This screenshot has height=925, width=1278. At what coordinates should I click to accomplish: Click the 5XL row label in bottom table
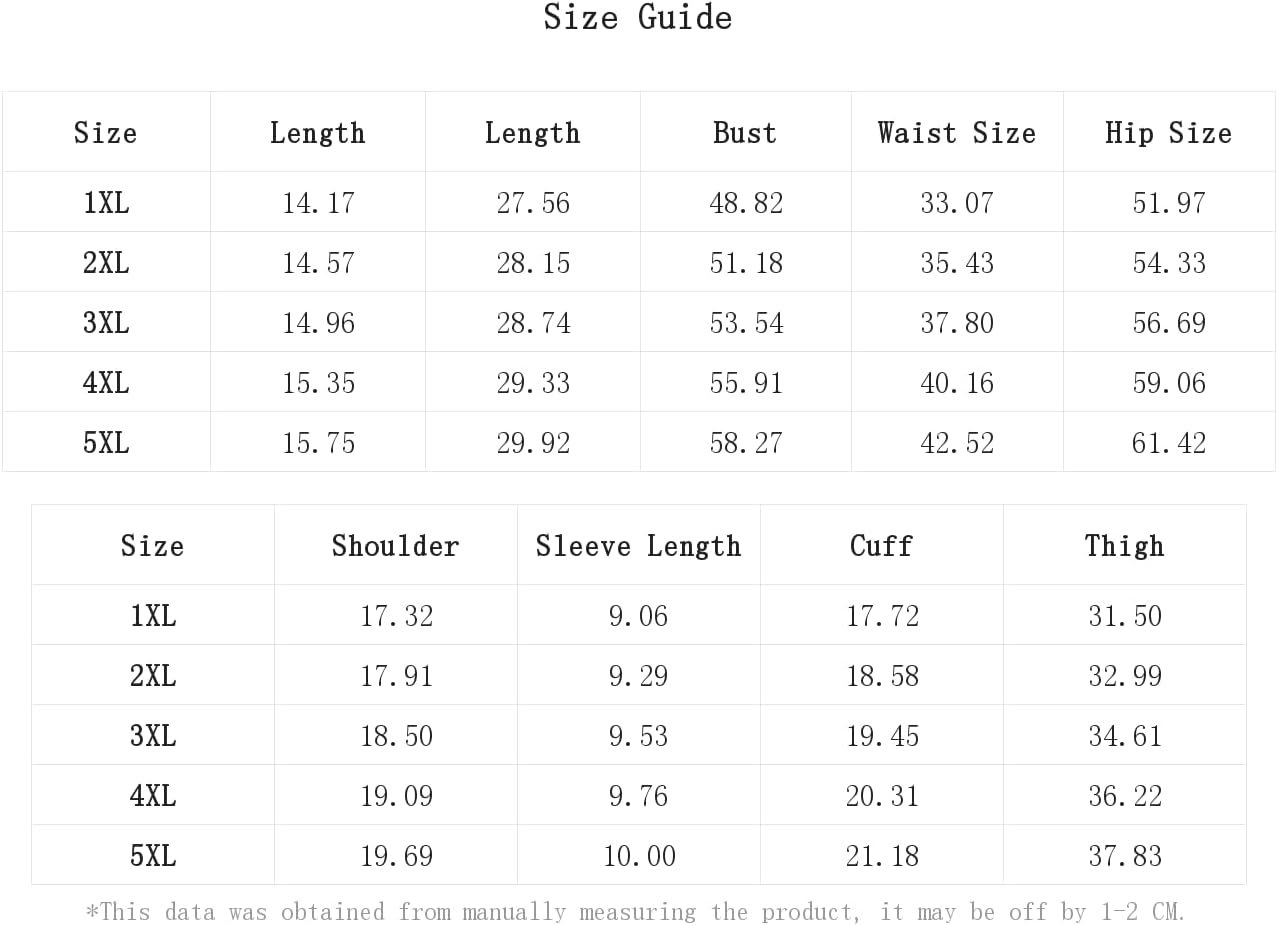pos(153,856)
